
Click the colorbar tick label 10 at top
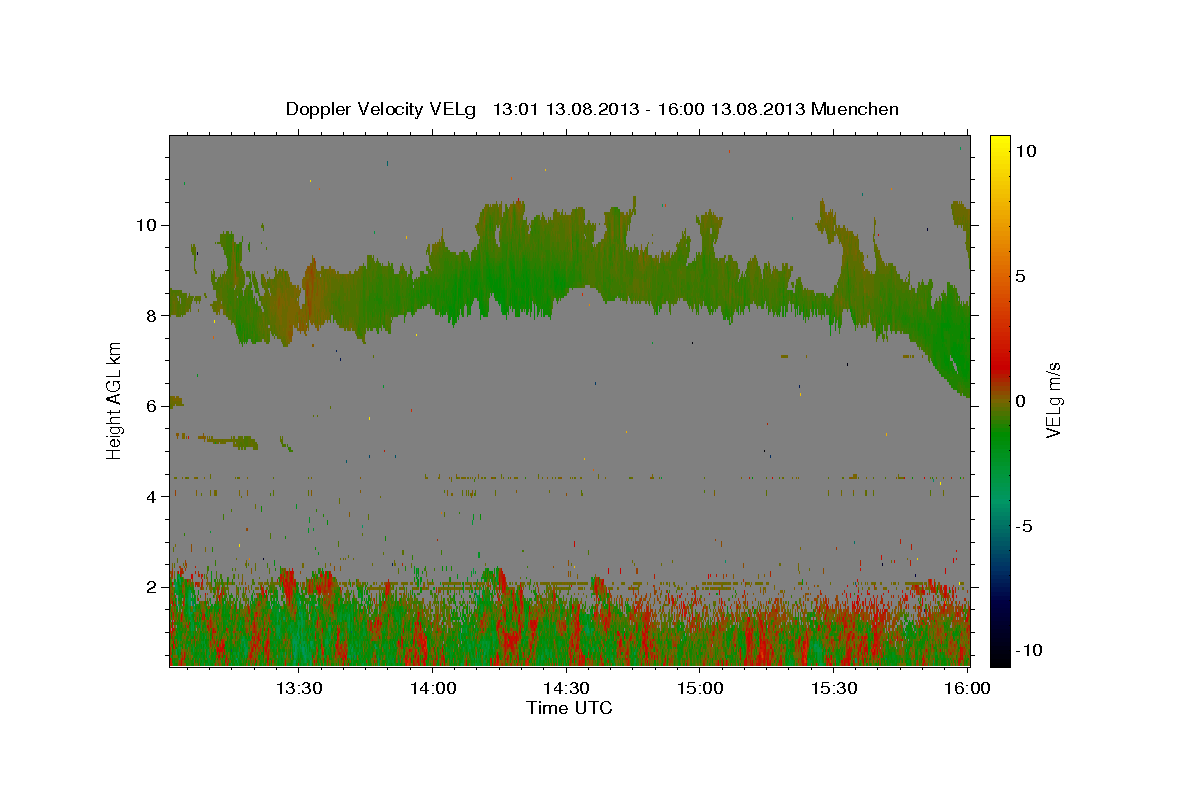click(1024, 151)
